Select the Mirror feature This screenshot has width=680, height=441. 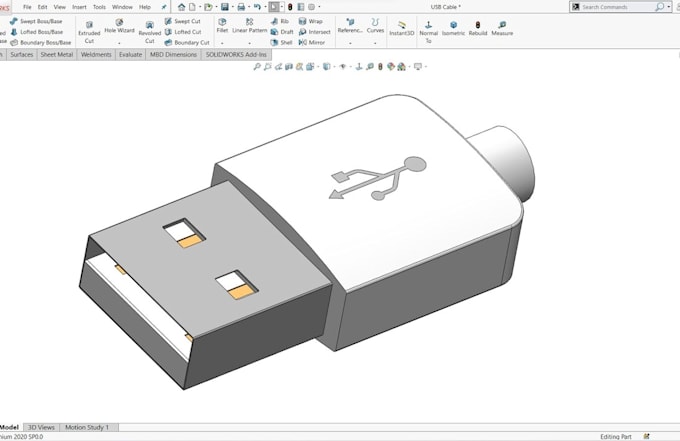pyautogui.click(x=312, y=42)
